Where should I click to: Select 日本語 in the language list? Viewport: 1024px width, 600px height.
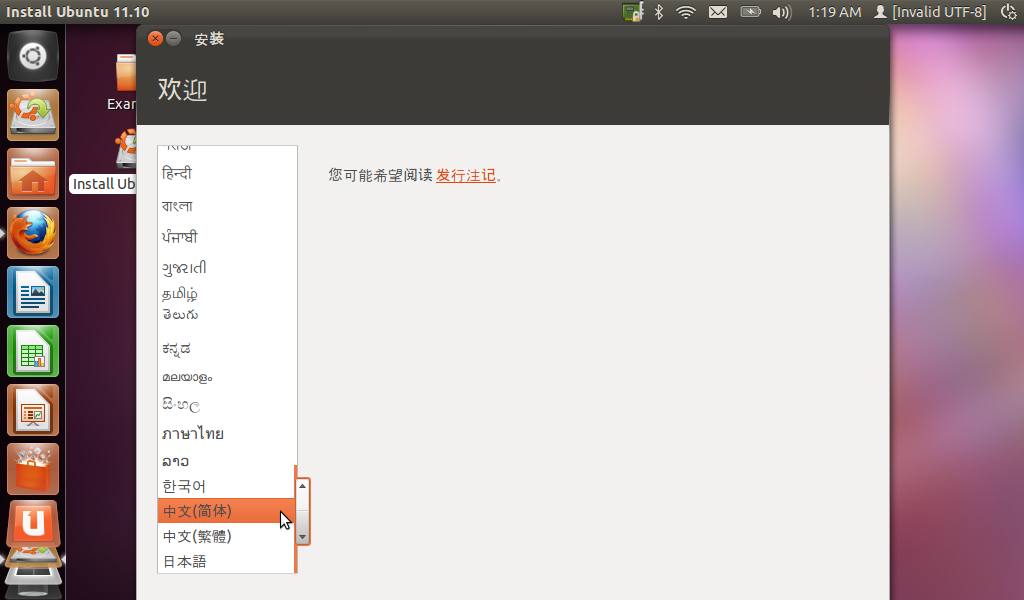tap(226, 561)
